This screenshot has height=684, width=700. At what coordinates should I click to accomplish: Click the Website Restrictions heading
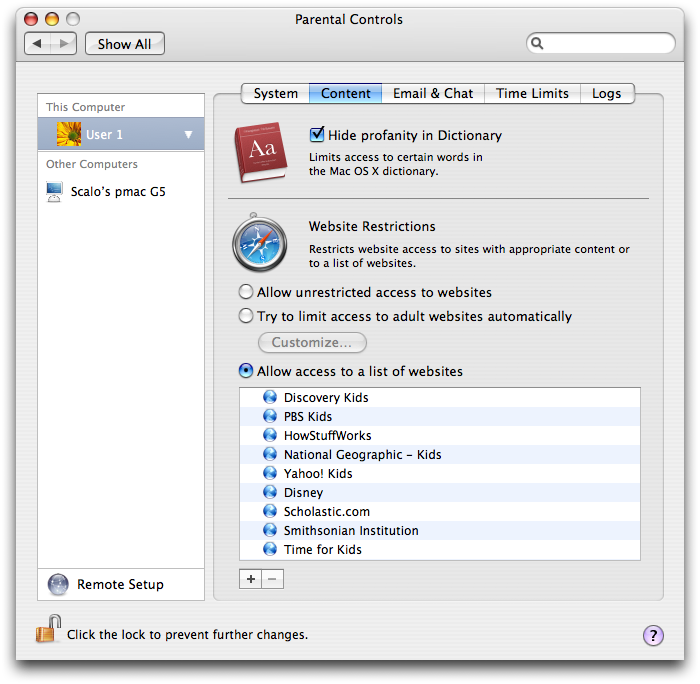372,226
